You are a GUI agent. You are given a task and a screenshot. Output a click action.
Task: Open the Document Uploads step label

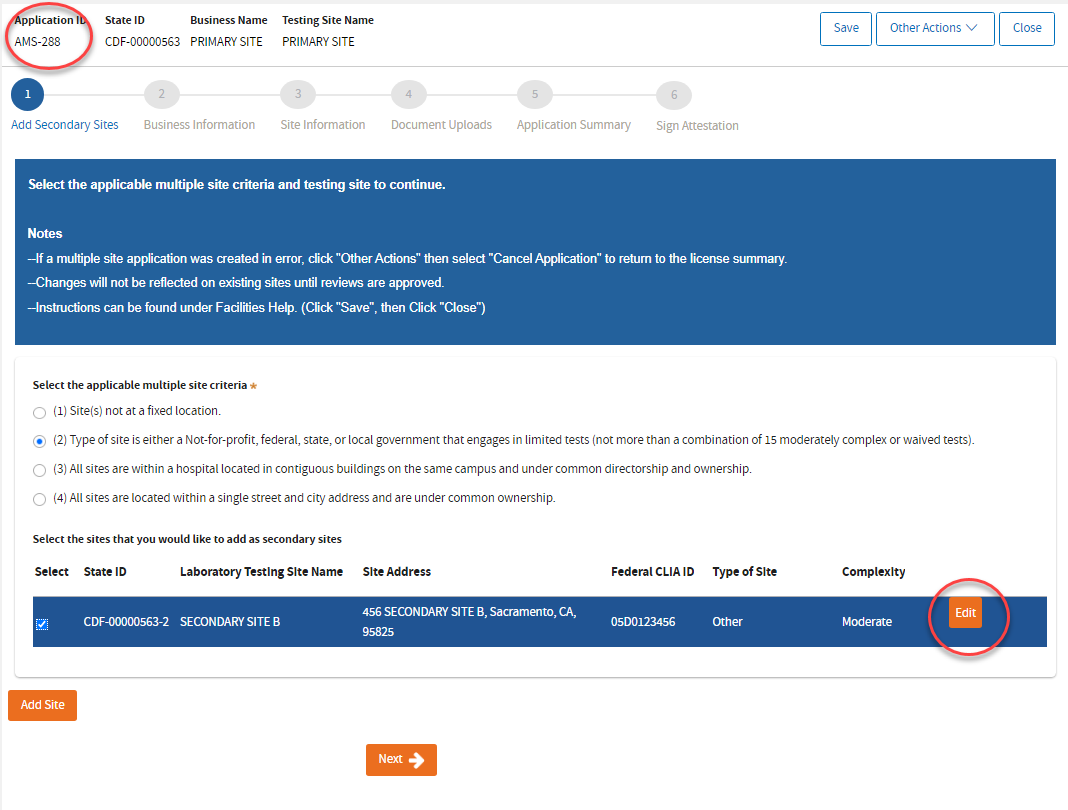(441, 125)
